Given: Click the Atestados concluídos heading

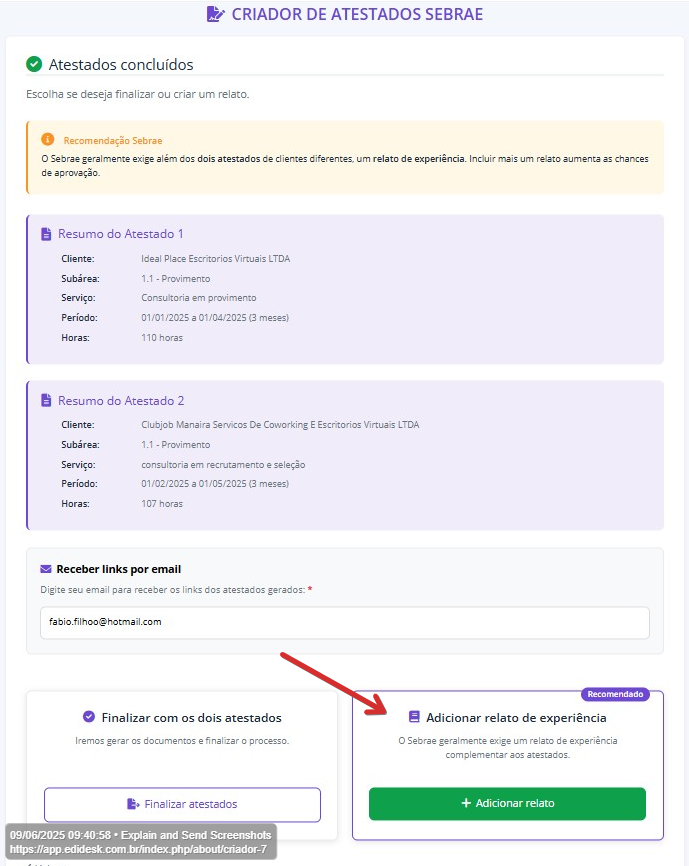Looking at the screenshot, I should 121,65.
